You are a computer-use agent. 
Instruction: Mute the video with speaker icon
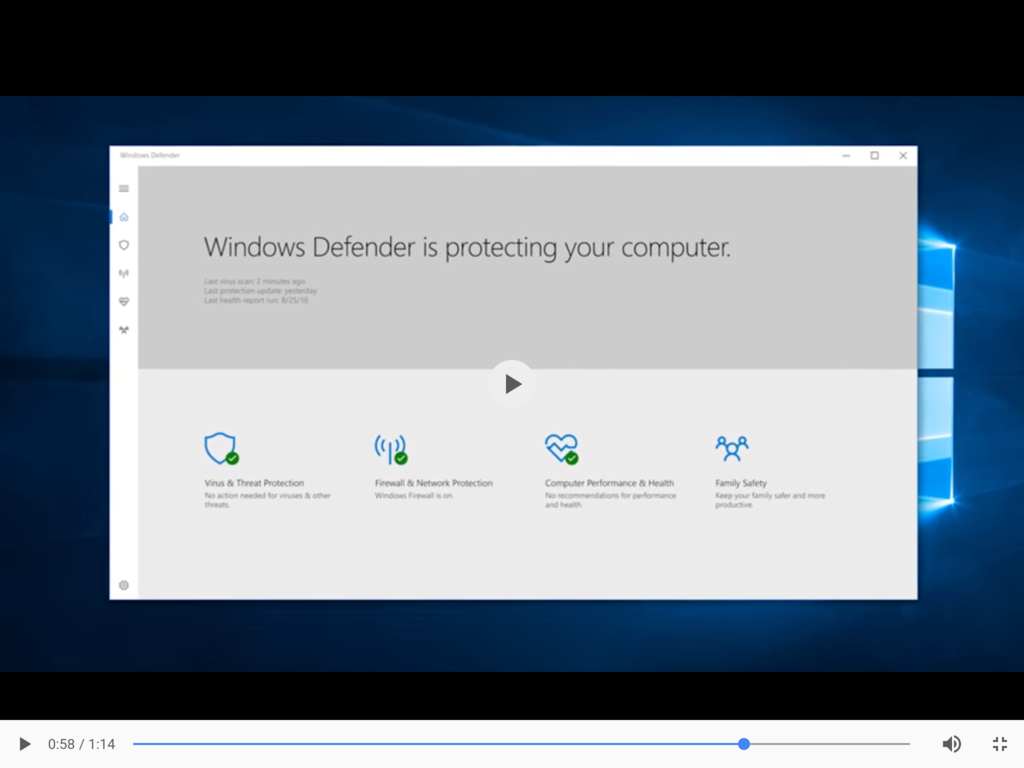click(x=952, y=744)
